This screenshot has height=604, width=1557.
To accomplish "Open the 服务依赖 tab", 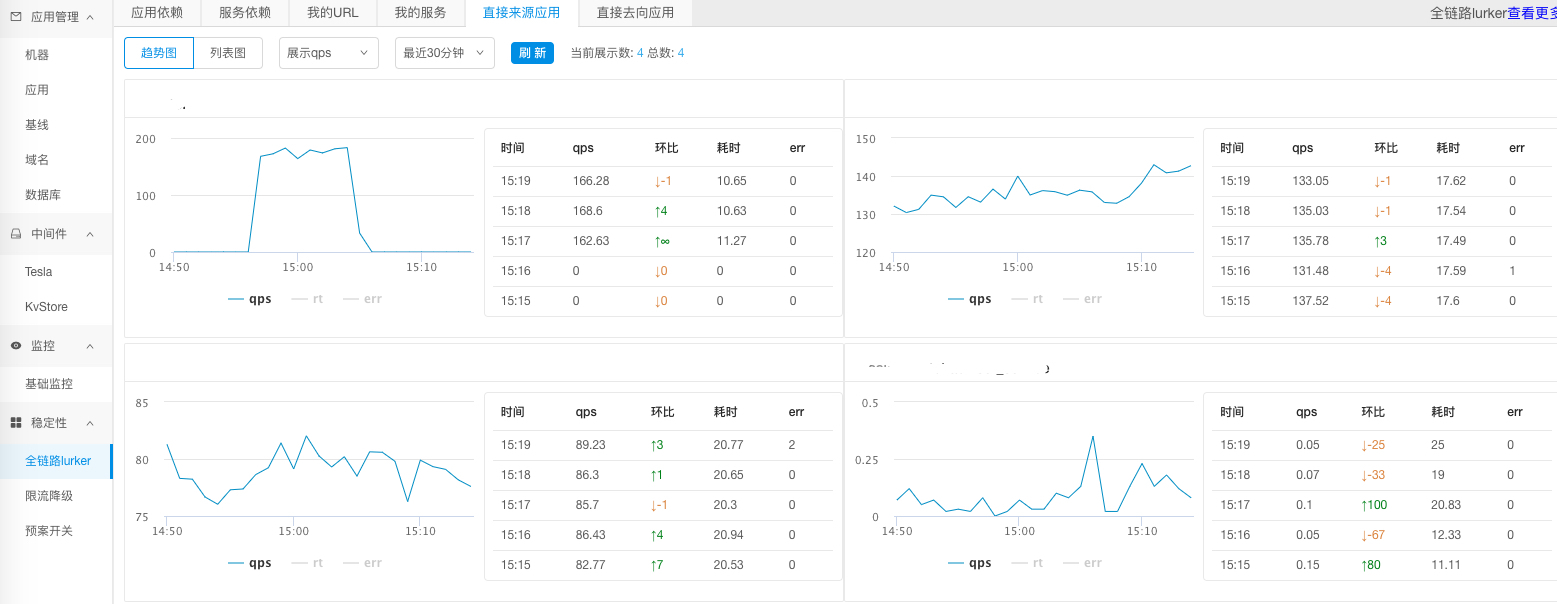I will pos(245,13).
